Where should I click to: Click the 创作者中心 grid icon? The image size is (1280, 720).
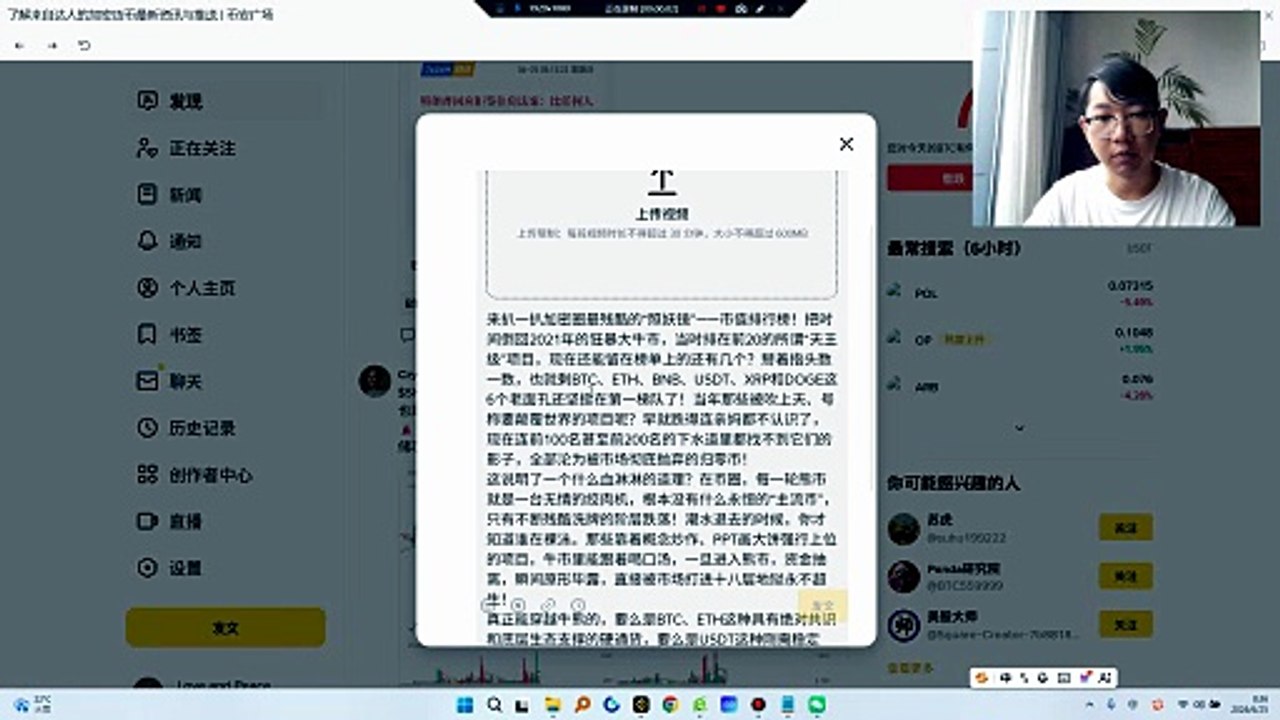tap(148, 474)
